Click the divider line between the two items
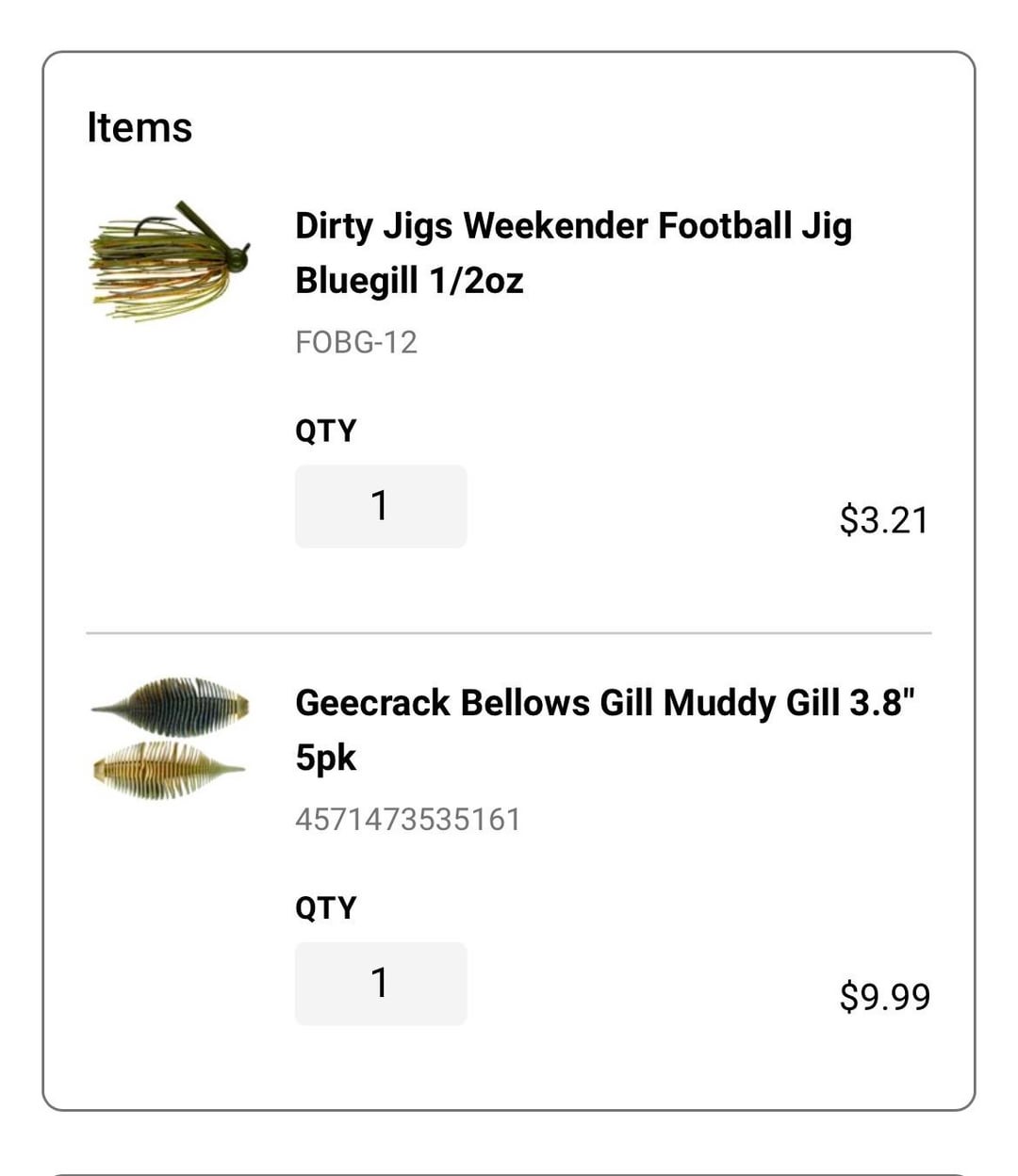 point(509,633)
